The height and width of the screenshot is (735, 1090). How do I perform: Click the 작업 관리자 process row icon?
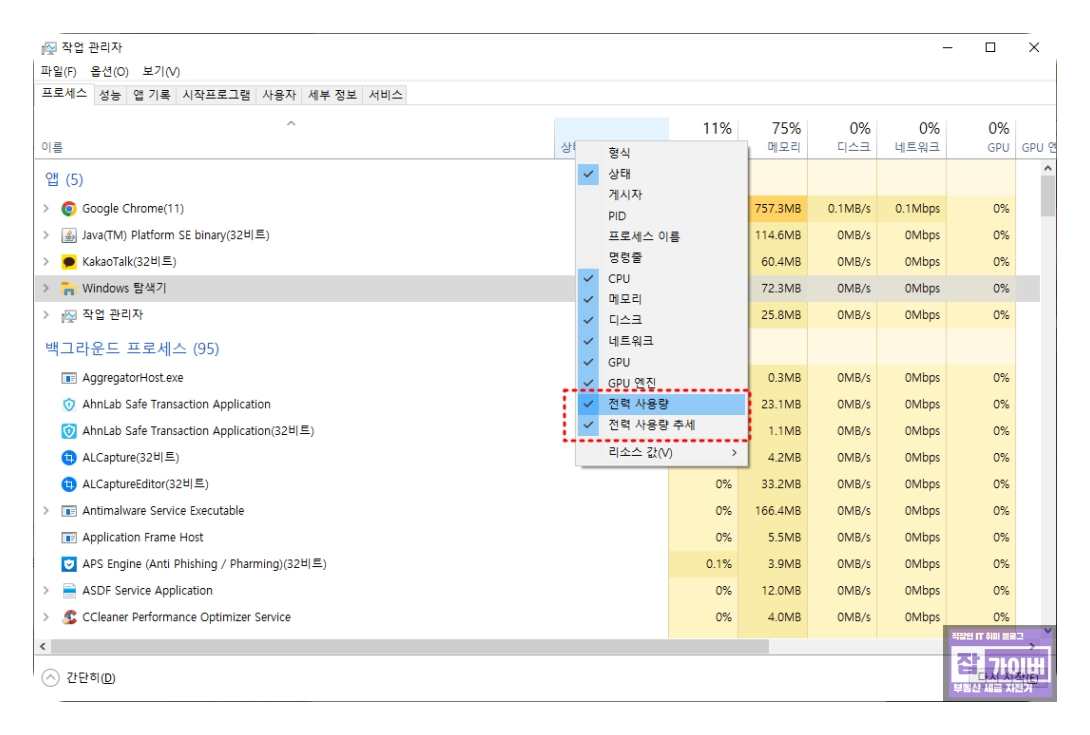(69, 315)
